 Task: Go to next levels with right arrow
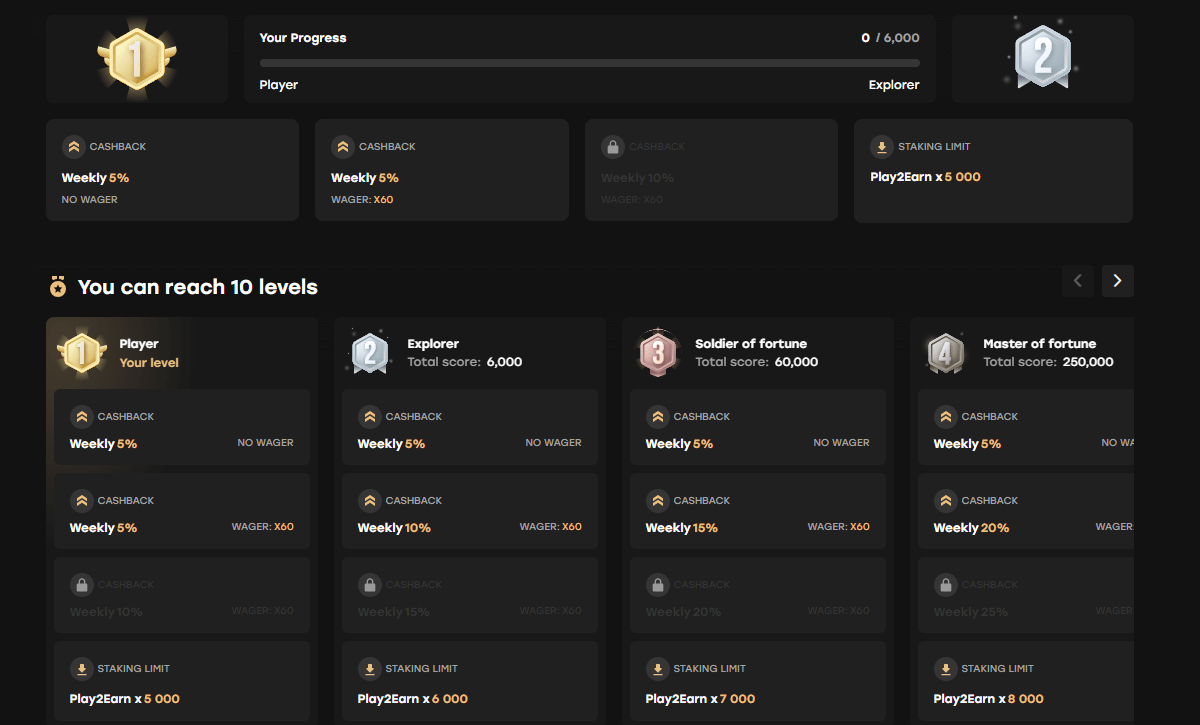1117,281
